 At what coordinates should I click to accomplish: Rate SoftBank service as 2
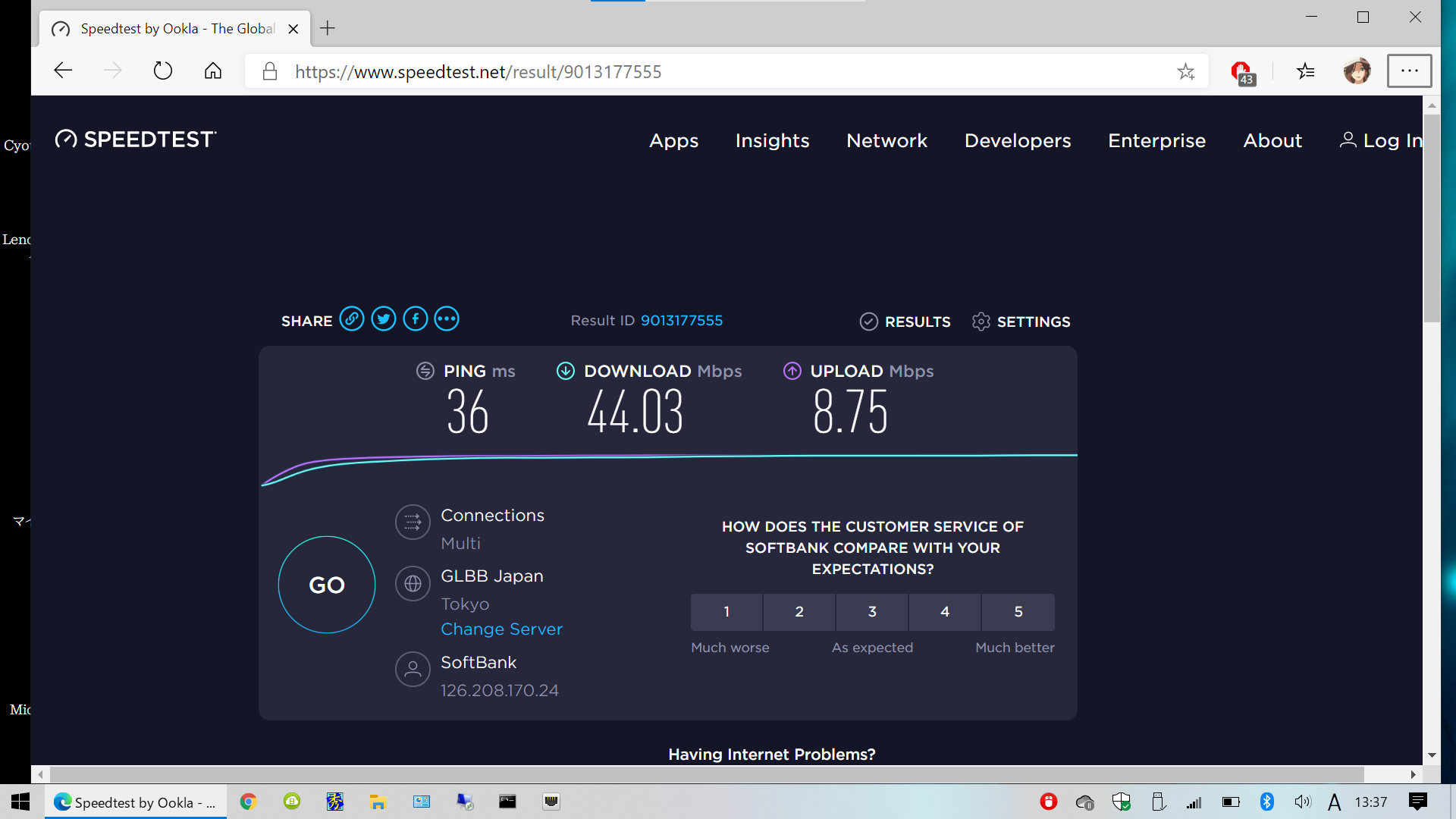[x=799, y=612]
